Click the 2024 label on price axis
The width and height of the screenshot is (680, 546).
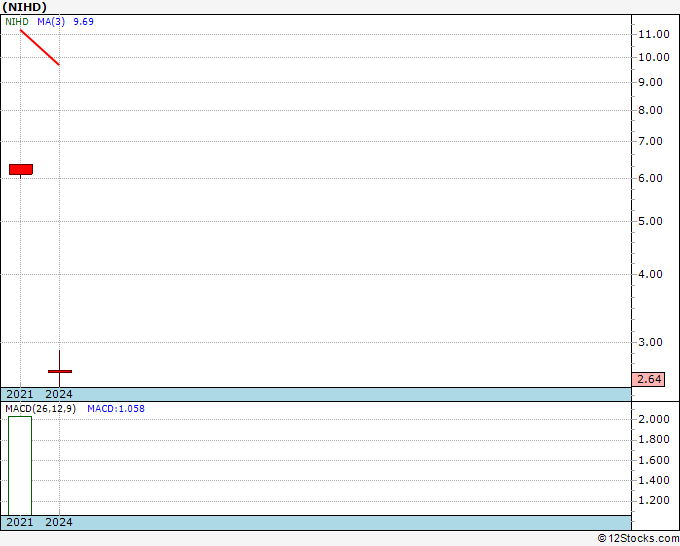[x=59, y=394]
